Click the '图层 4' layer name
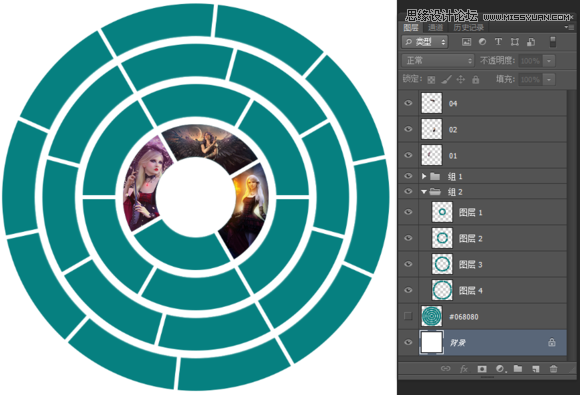Viewport: 580px width, 395px height. [471, 290]
